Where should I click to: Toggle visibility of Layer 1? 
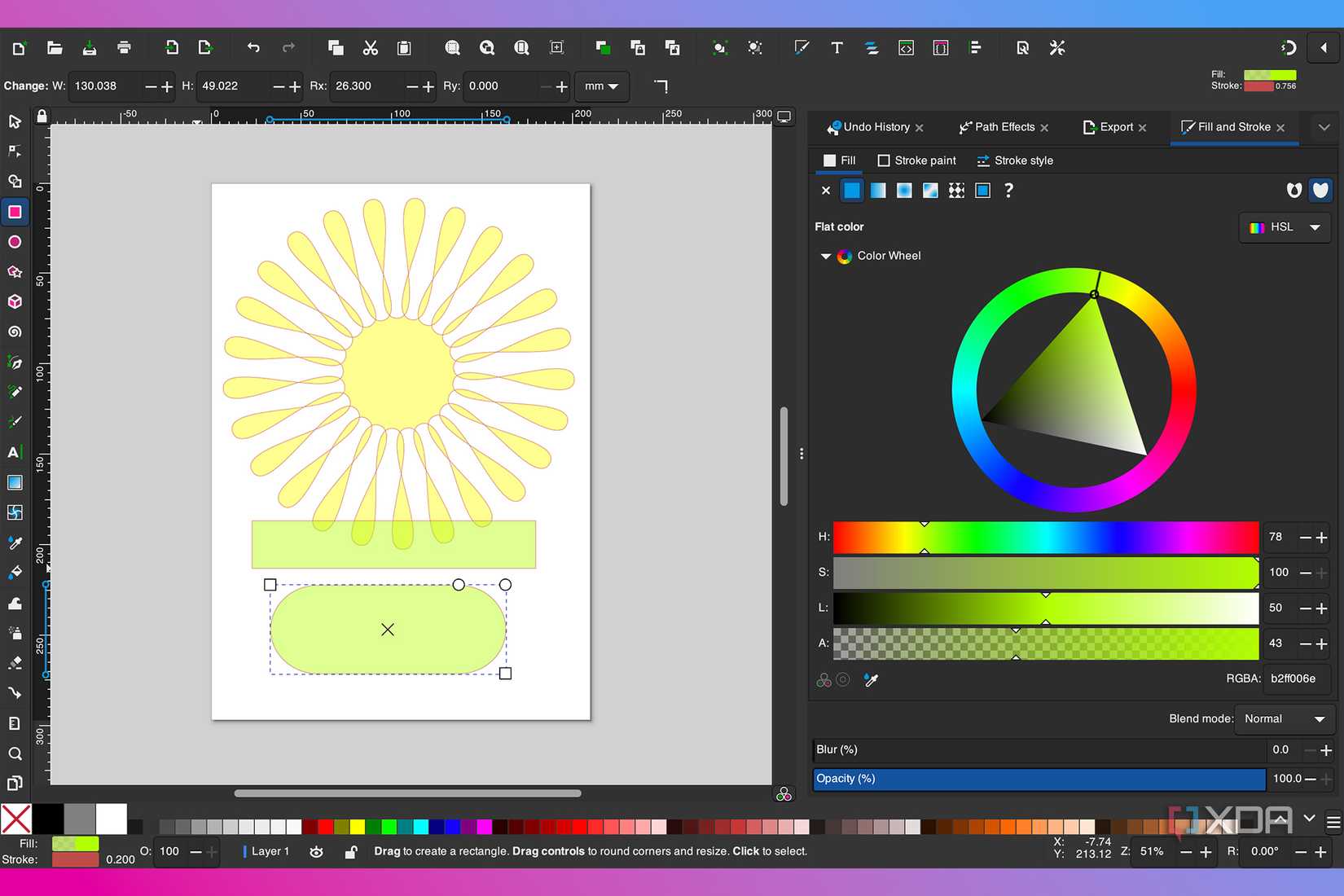316,851
